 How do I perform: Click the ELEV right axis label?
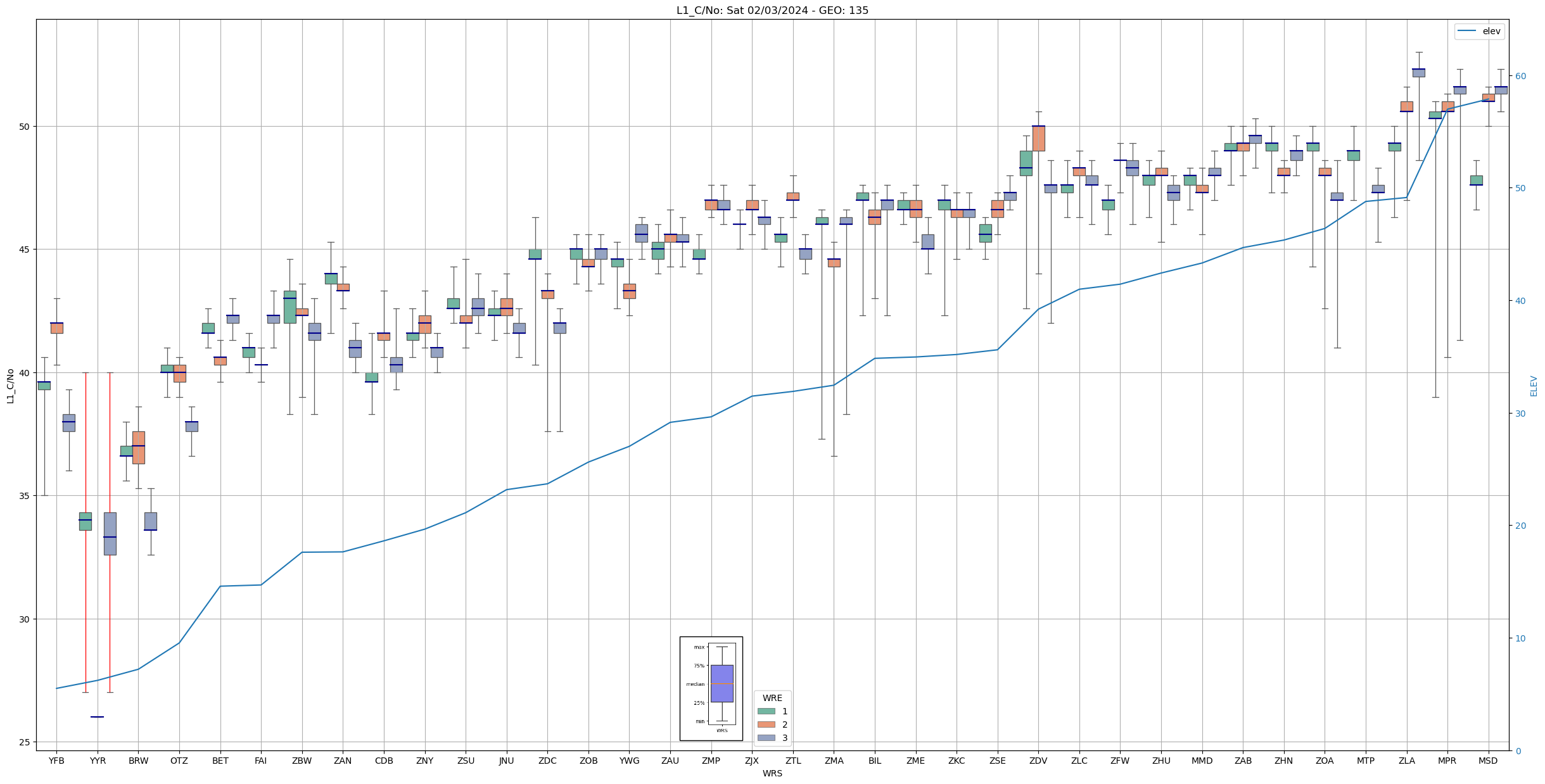(1534, 386)
